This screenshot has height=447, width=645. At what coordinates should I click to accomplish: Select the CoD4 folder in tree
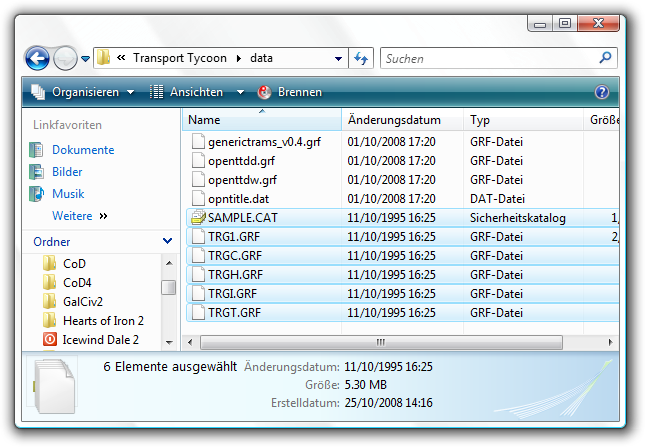point(77,283)
